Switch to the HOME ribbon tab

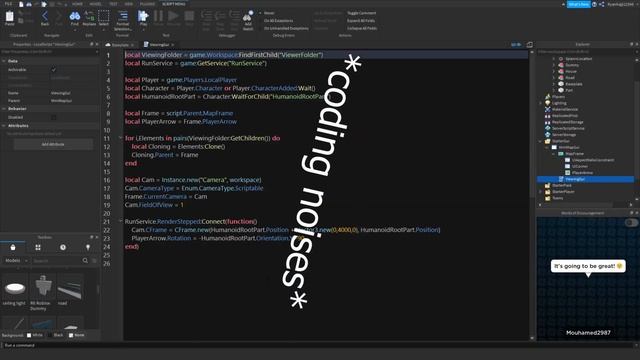[77, 4]
